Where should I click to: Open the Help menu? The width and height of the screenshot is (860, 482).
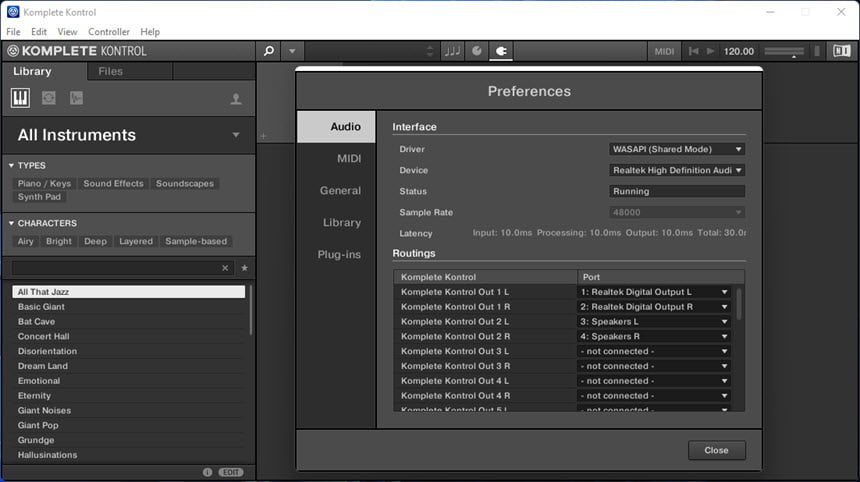[150, 32]
